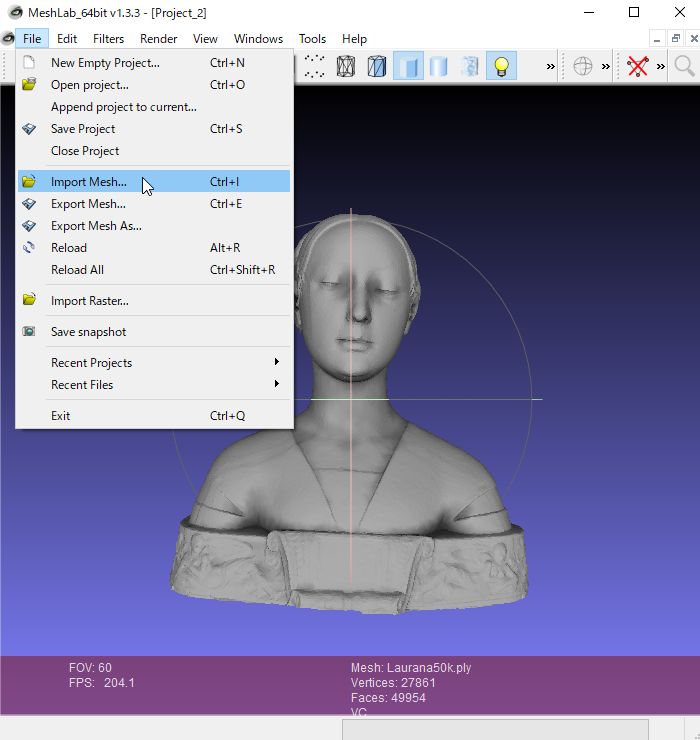The height and width of the screenshot is (740, 700).
Task: Click the 'FPS: 204.1' text
Action: click(x=101, y=683)
